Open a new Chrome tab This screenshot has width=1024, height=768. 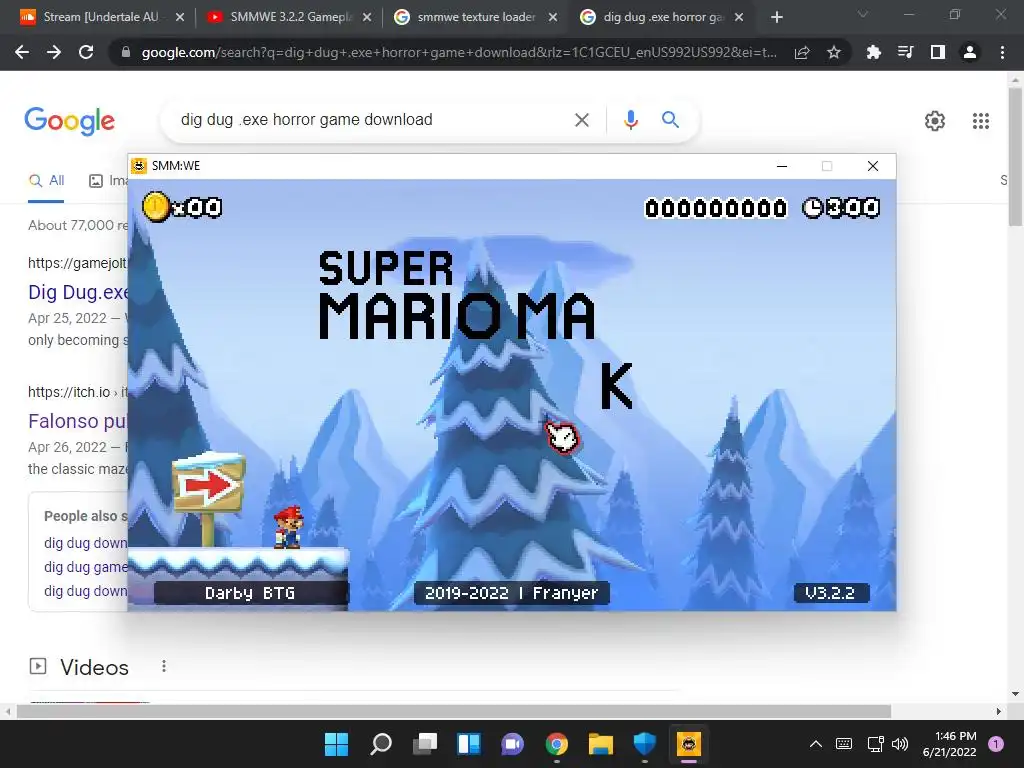pyautogui.click(x=776, y=18)
